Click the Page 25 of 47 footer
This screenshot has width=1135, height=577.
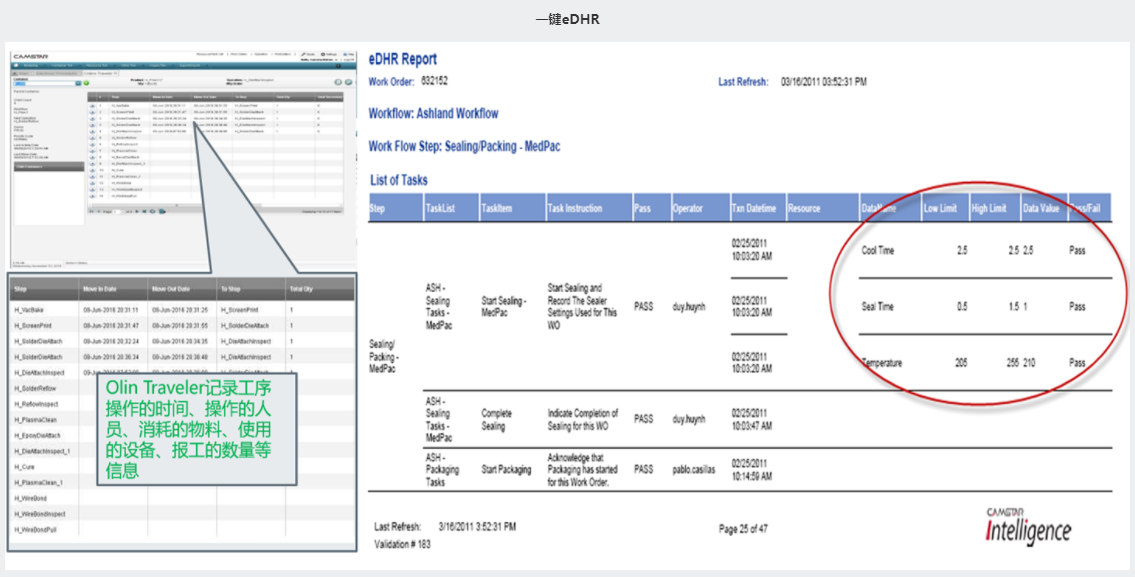pos(743,529)
